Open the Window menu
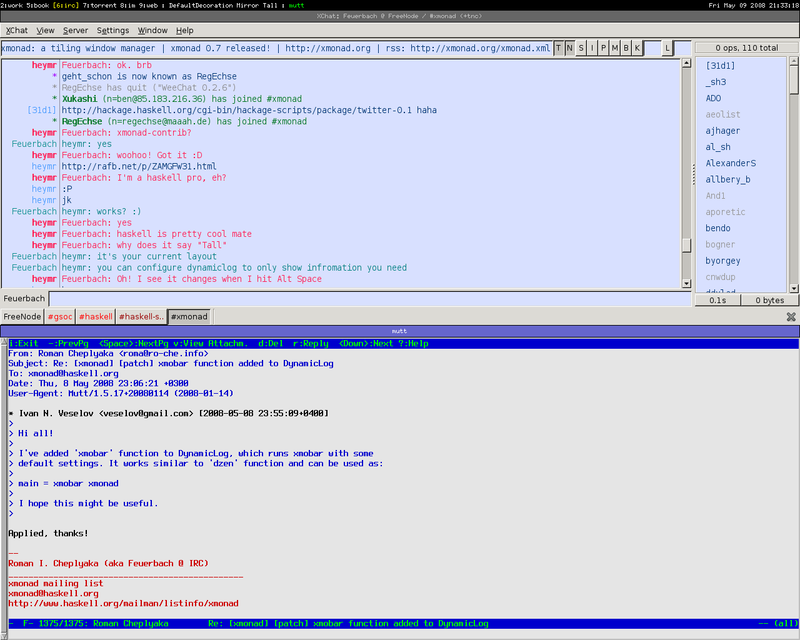 [153, 31]
